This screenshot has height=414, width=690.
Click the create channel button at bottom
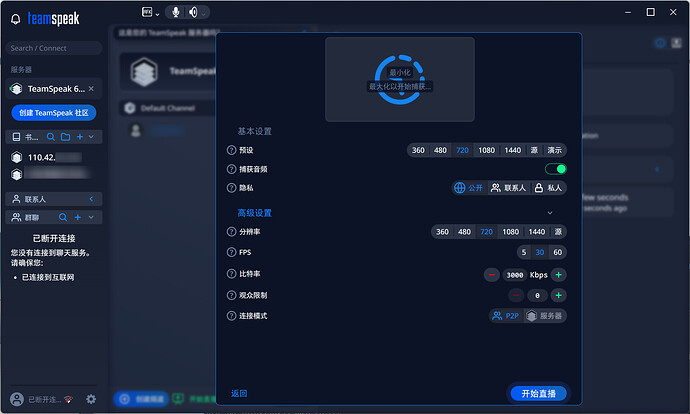[x=141, y=399]
